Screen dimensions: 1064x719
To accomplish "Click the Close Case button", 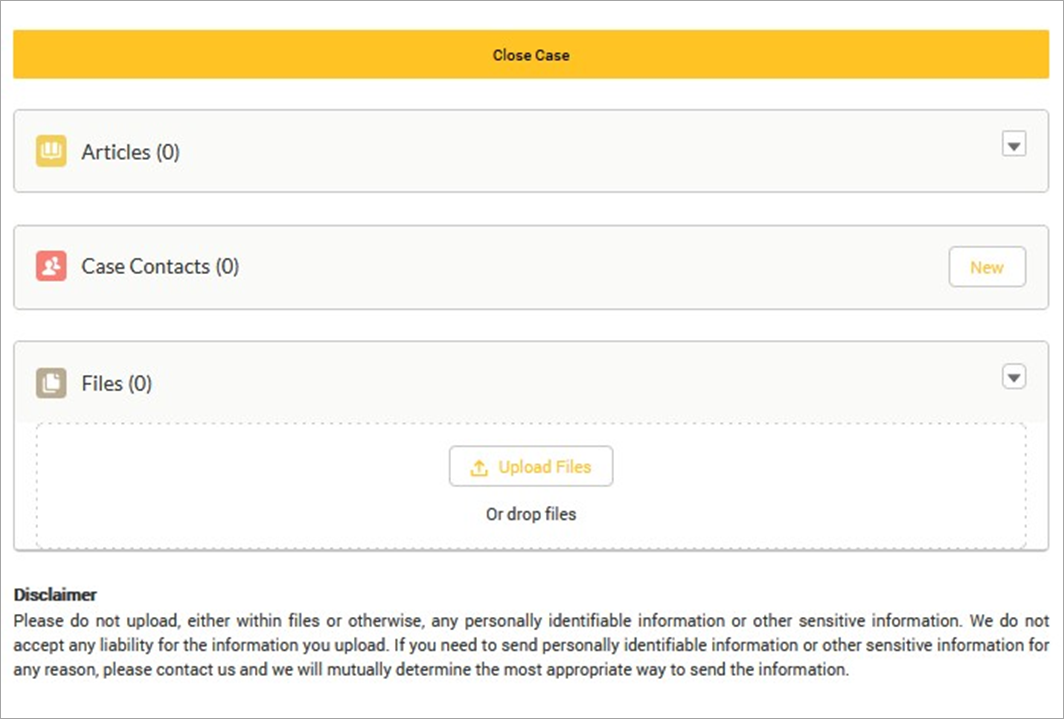I will (531, 55).
